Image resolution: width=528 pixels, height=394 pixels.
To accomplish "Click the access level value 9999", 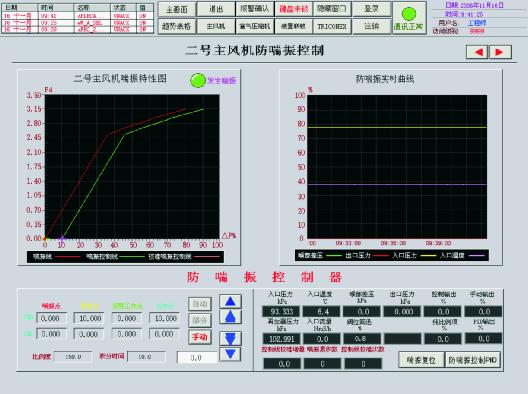I will click(x=476, y=31).
